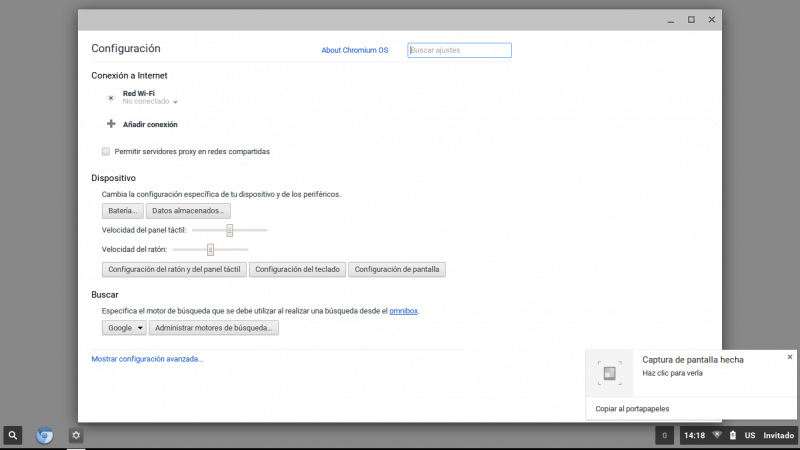Open Configuración de pantalla button
The image size is (800, 450).
(x=397, y=269)
